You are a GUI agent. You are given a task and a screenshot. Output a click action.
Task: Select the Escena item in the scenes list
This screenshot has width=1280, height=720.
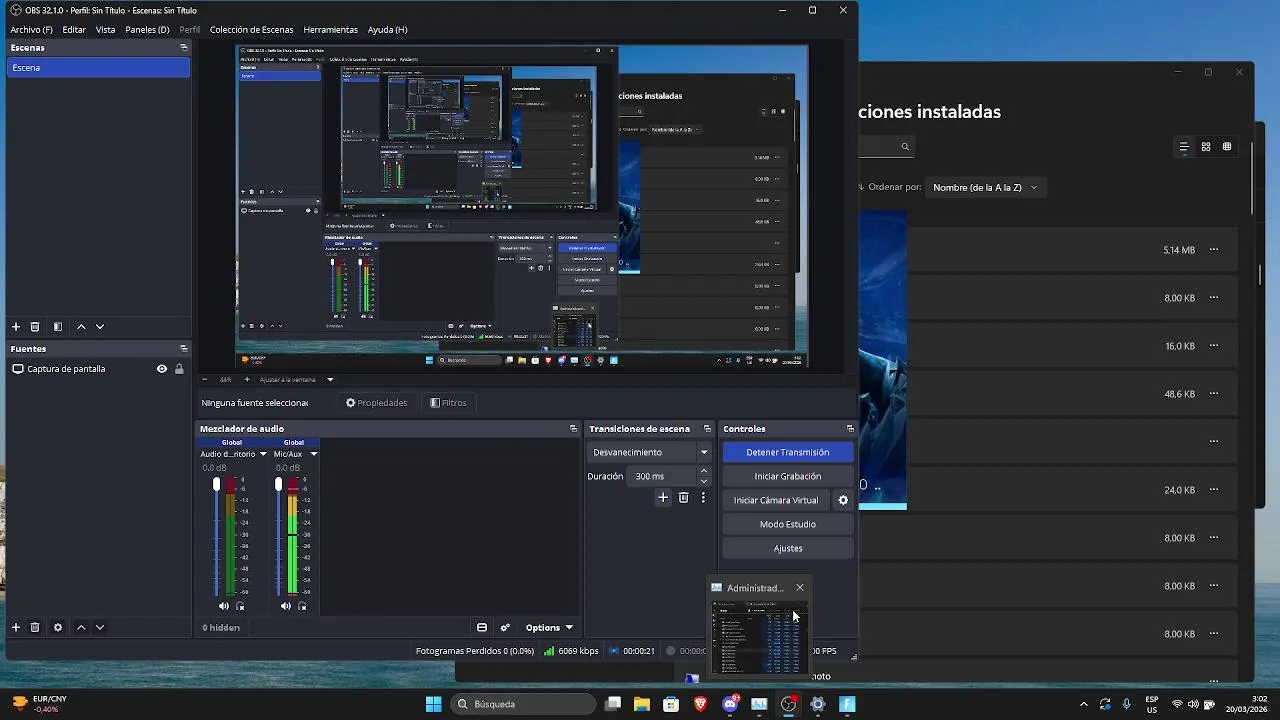(x=98, y=68)
